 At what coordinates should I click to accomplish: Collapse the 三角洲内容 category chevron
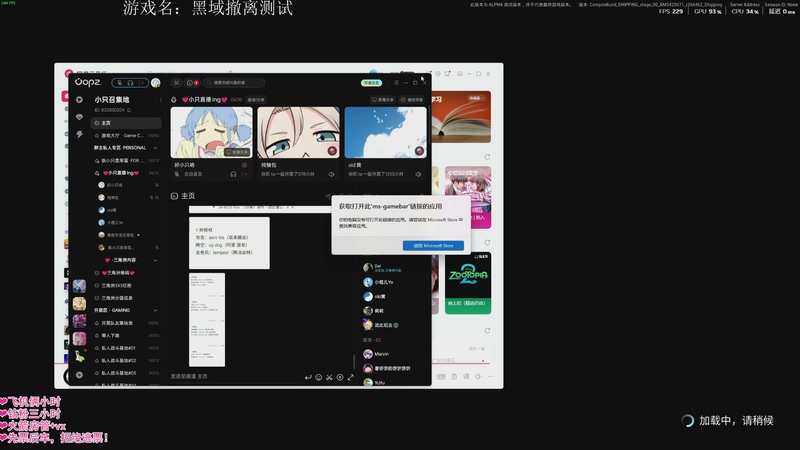coord(155,260)
